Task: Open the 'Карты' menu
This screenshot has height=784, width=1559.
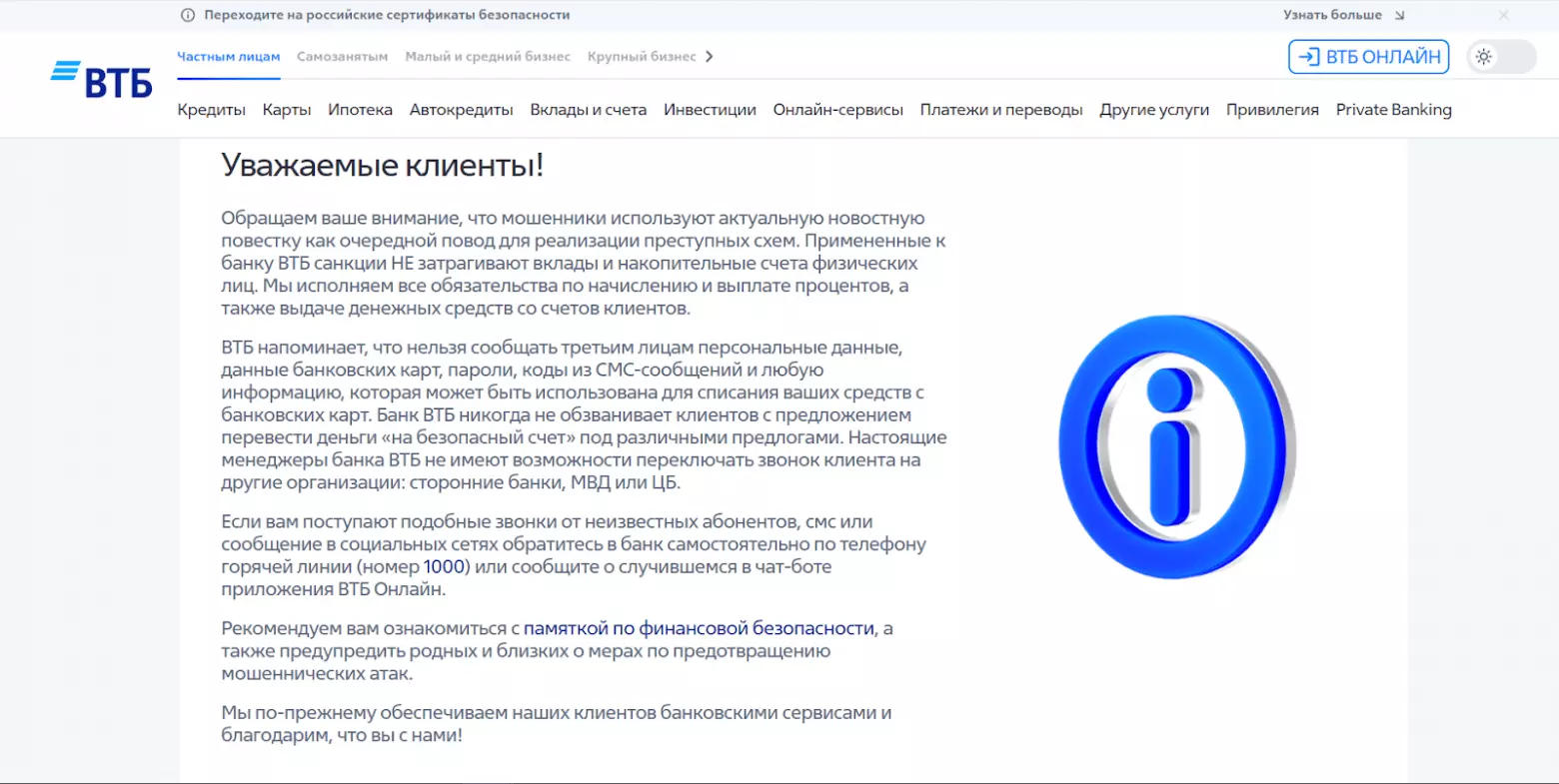Action: (287, 110)
